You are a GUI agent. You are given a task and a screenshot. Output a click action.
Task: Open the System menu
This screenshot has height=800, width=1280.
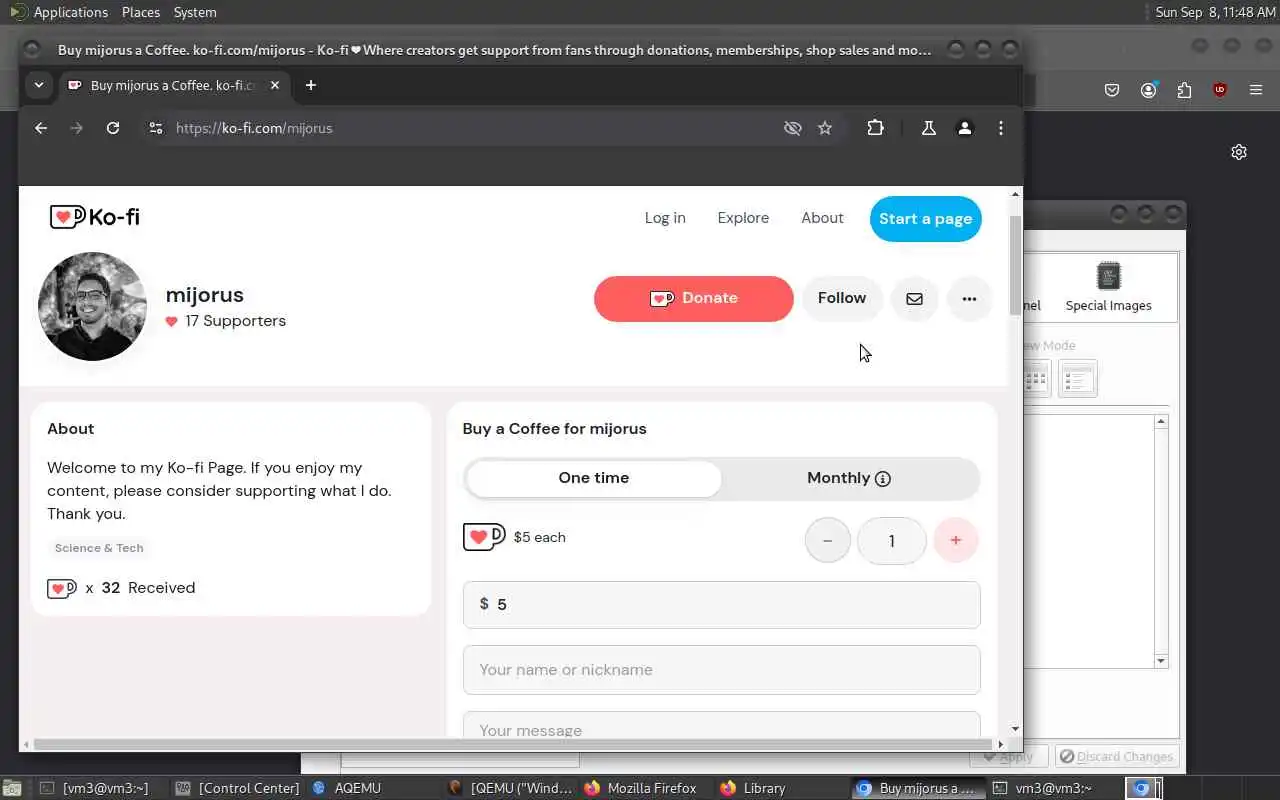pyautogui.click(x=195, y=12)
